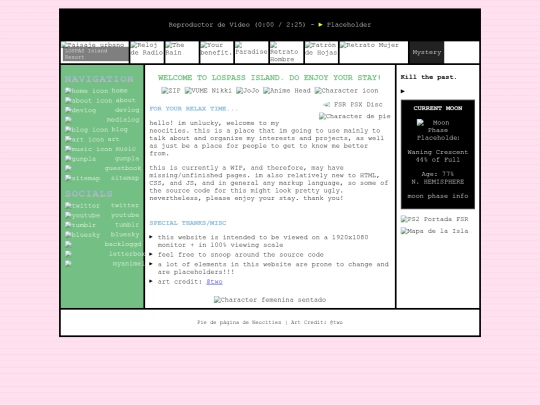The height and width of the screenshot is (405, 540).
Task: Open the PS2 Portada FSR image
Action: click(434, 219)
